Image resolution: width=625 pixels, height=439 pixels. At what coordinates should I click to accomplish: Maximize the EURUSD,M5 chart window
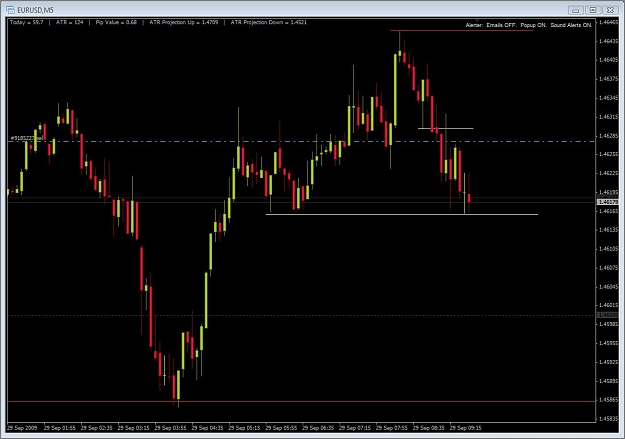click(x=593, y=10)
